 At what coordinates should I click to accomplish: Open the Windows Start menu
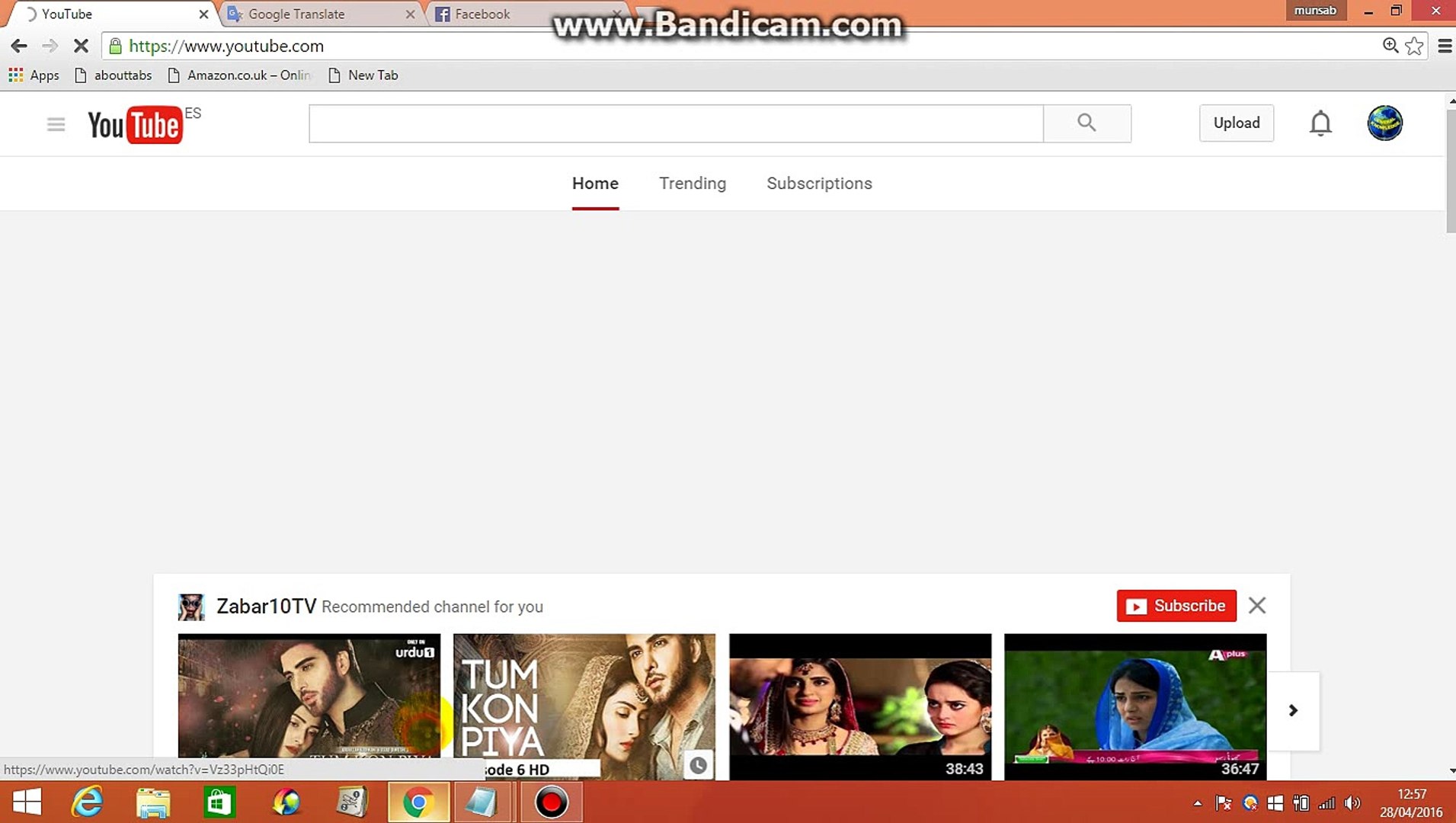[x=27, y=802]
